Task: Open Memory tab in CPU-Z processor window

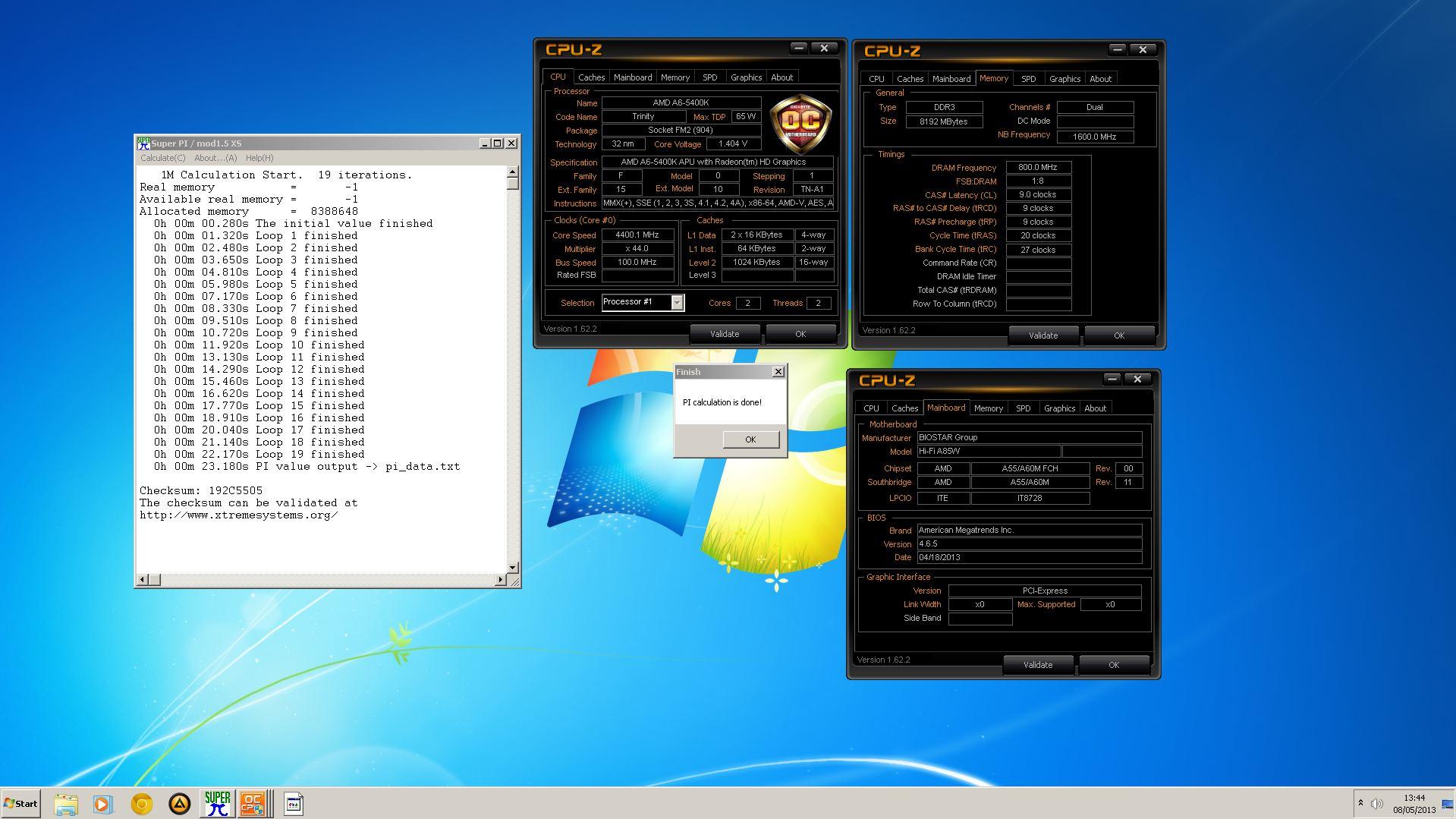Action: coord(675,77)
